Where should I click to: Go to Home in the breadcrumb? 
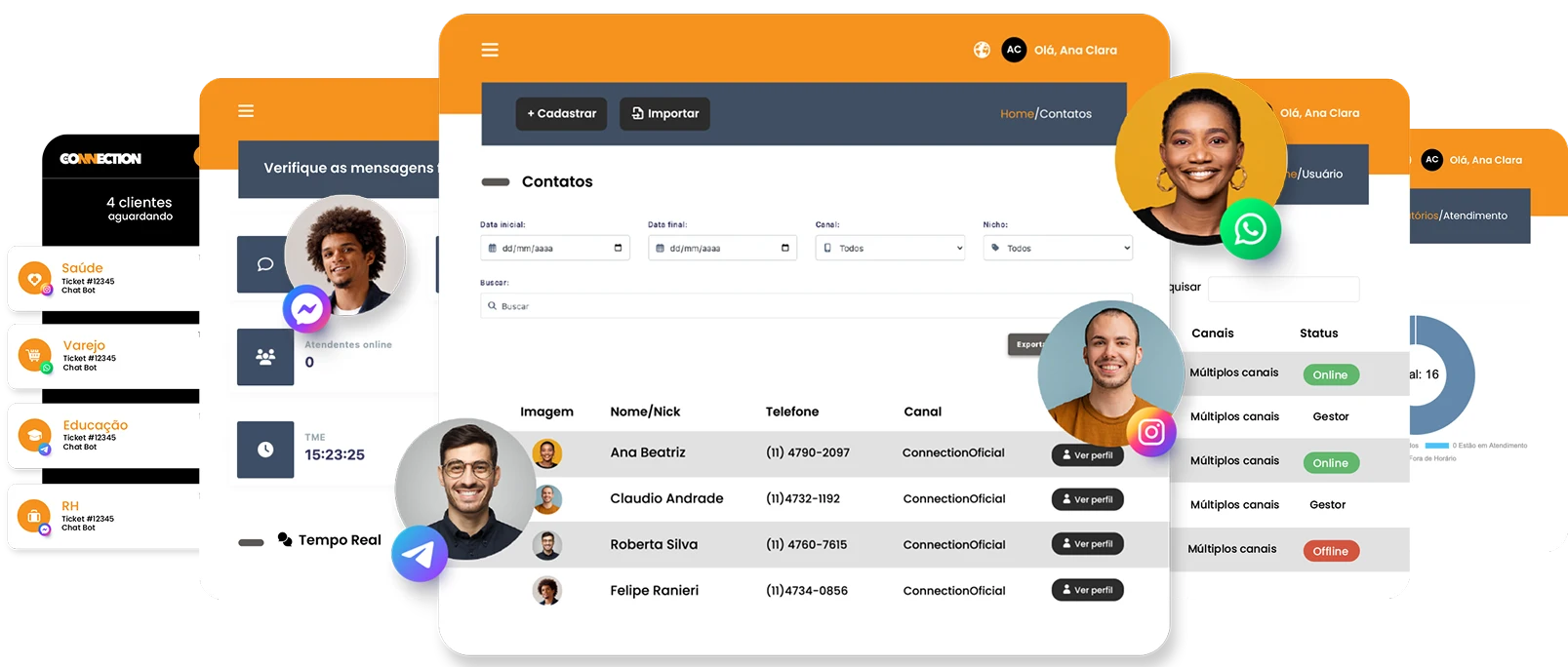1016,114
